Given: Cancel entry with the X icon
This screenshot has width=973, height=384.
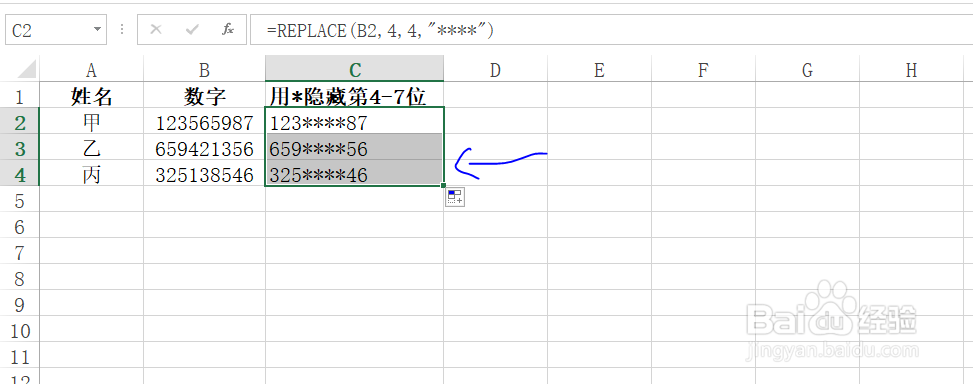Looking at the screenshot, I should pos(156,30).
